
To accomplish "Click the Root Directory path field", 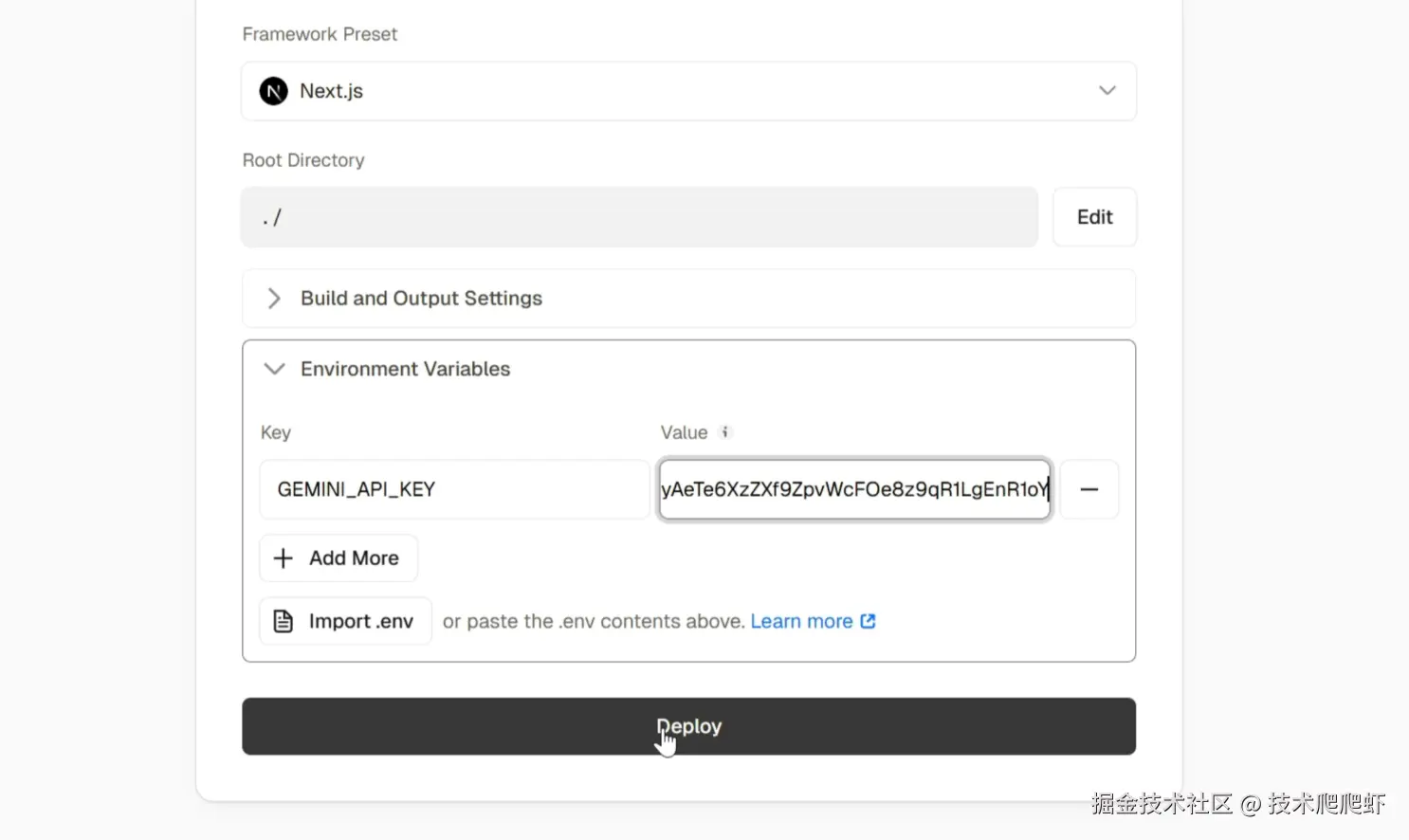I will [639, 217].
